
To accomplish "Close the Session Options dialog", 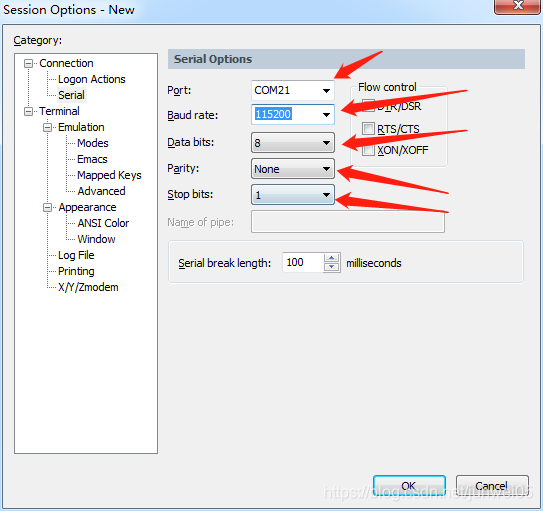I will pos(518,6).
